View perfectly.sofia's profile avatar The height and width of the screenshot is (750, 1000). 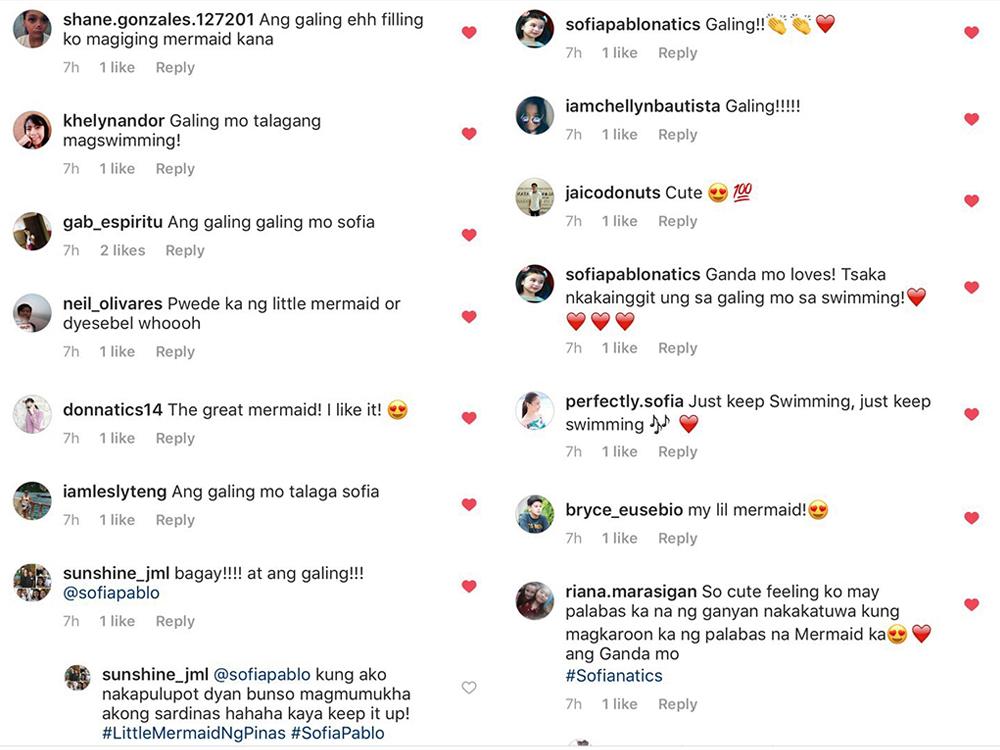point(535,410)
